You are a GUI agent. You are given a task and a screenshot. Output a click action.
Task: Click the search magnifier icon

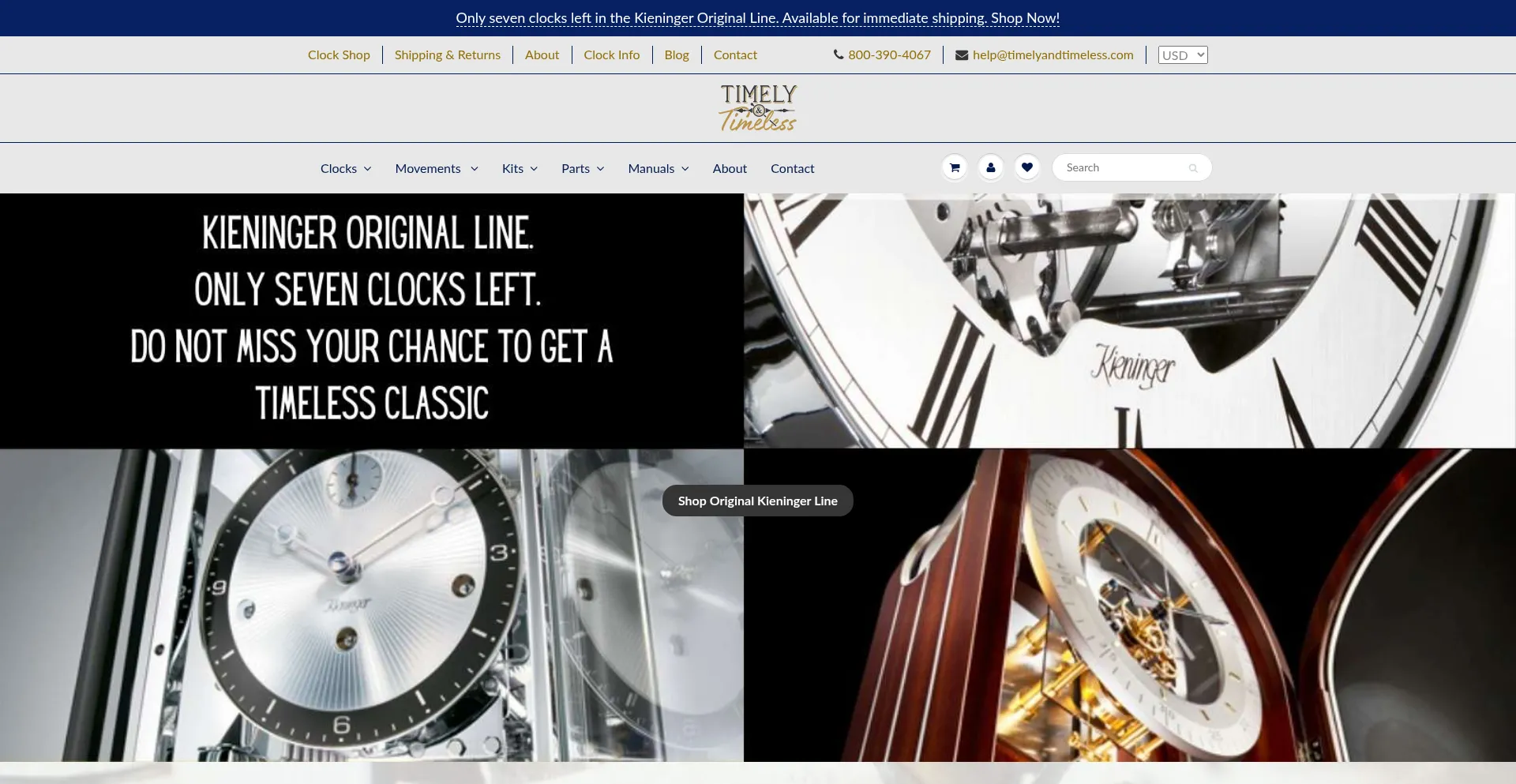coord(1193,168)
